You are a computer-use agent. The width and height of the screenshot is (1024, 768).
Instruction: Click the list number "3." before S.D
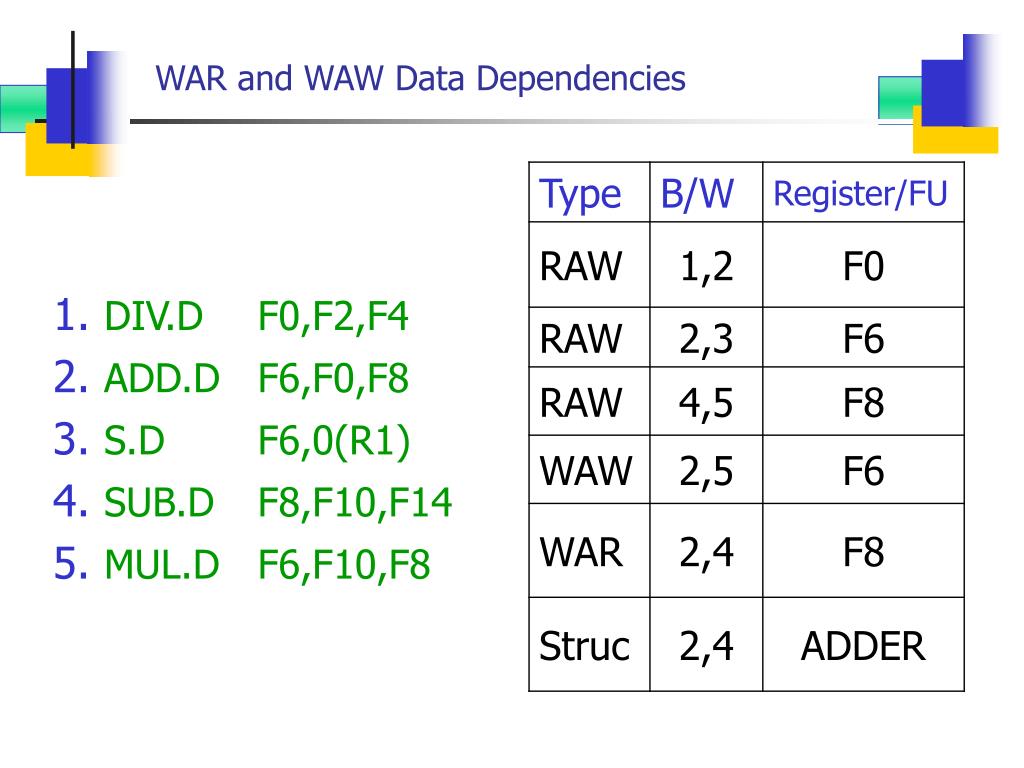71,440
